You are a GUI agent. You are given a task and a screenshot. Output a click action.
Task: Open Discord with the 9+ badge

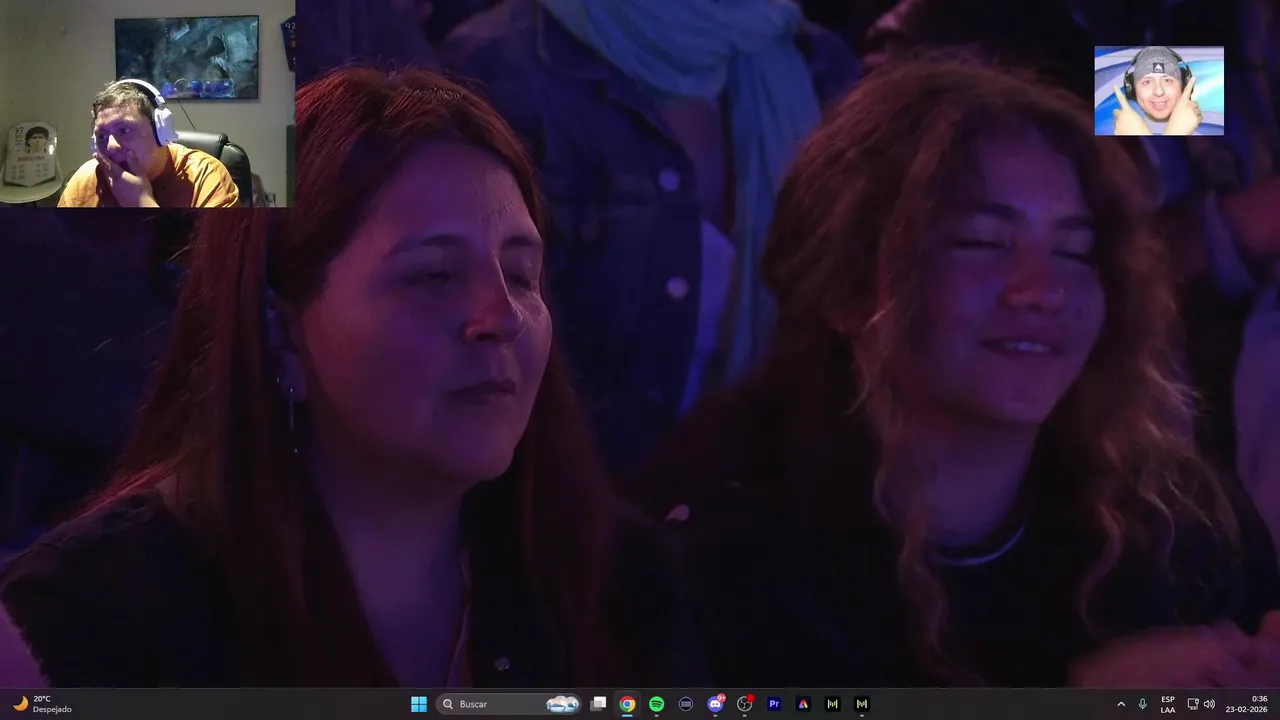point(715,704)
